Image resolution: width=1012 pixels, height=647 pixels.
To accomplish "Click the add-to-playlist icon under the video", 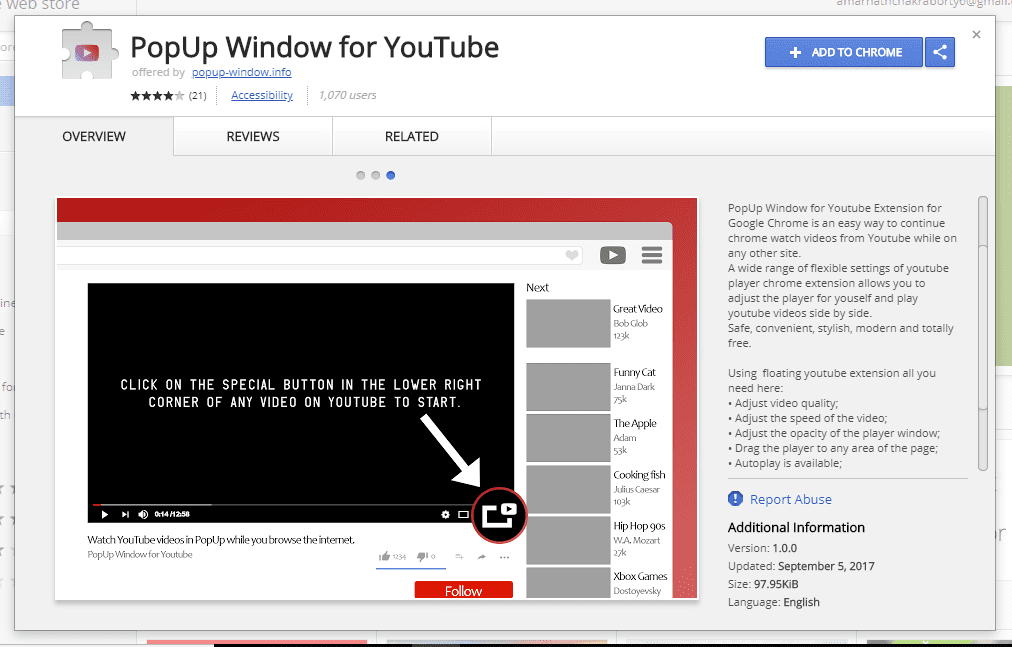I will point(459,557).
